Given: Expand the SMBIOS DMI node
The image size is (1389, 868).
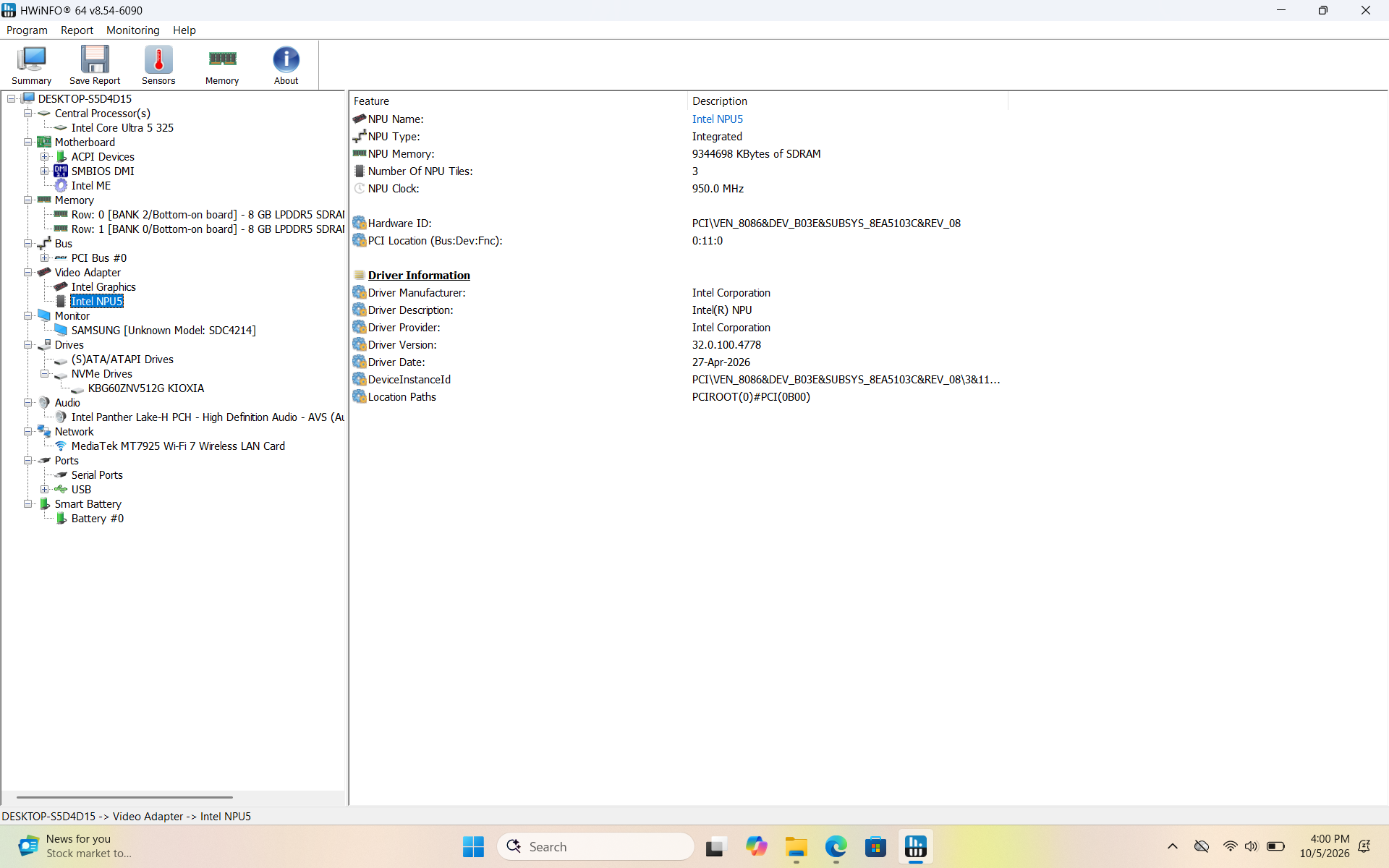Looking at the screenshot, I should tap(44, 171).
